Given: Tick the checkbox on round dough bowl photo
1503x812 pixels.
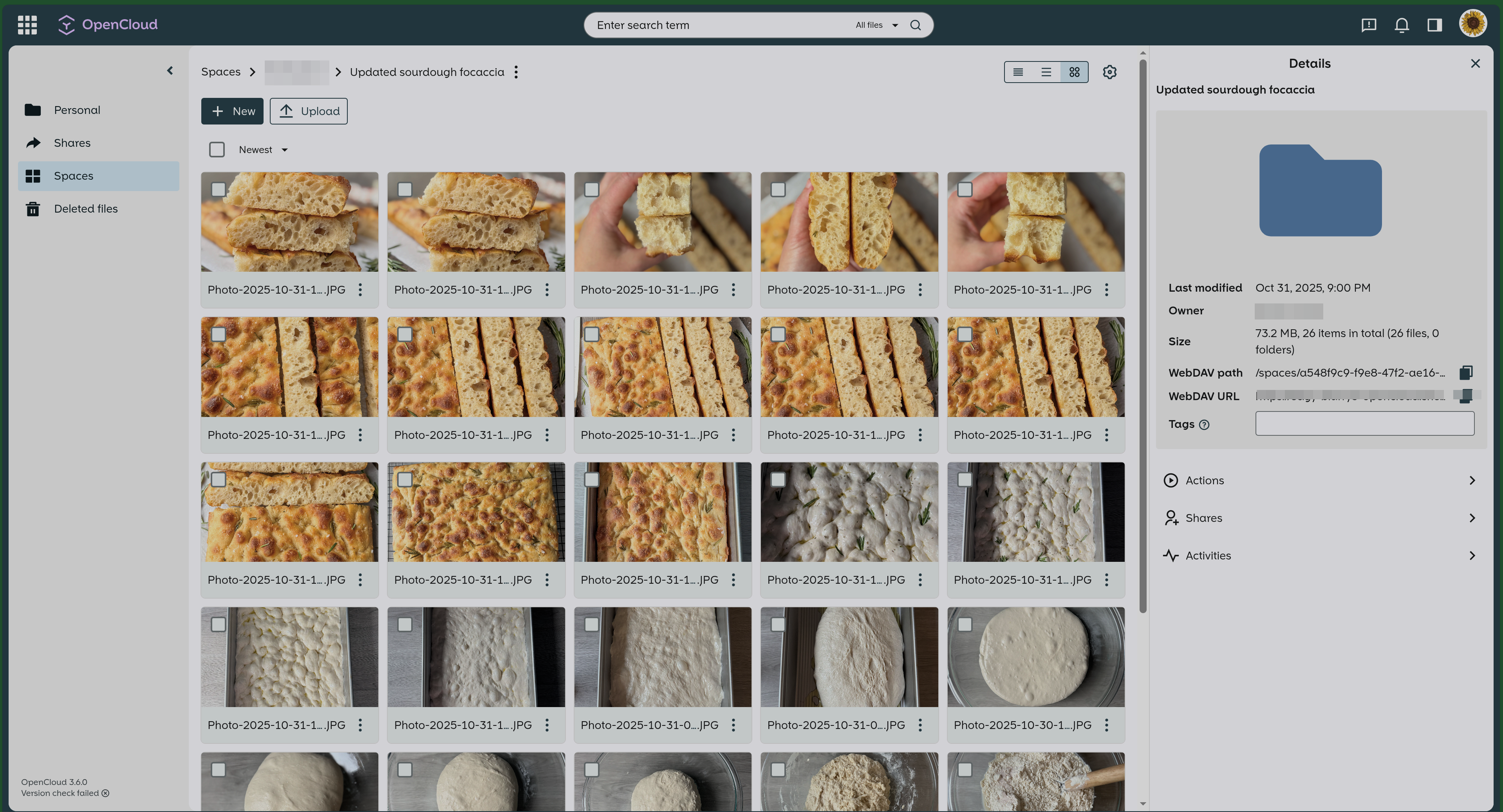Looking at the screenshot, I should [965, 624].
